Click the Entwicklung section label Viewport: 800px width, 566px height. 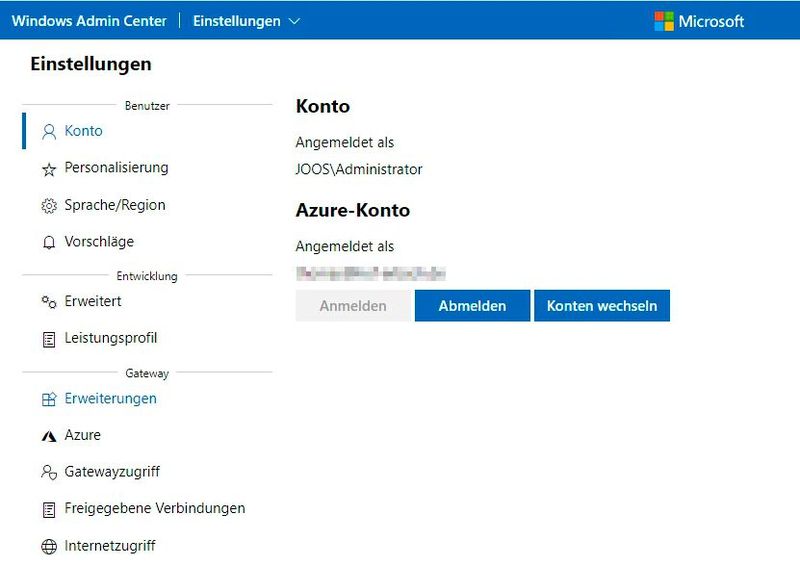point(147,276)
